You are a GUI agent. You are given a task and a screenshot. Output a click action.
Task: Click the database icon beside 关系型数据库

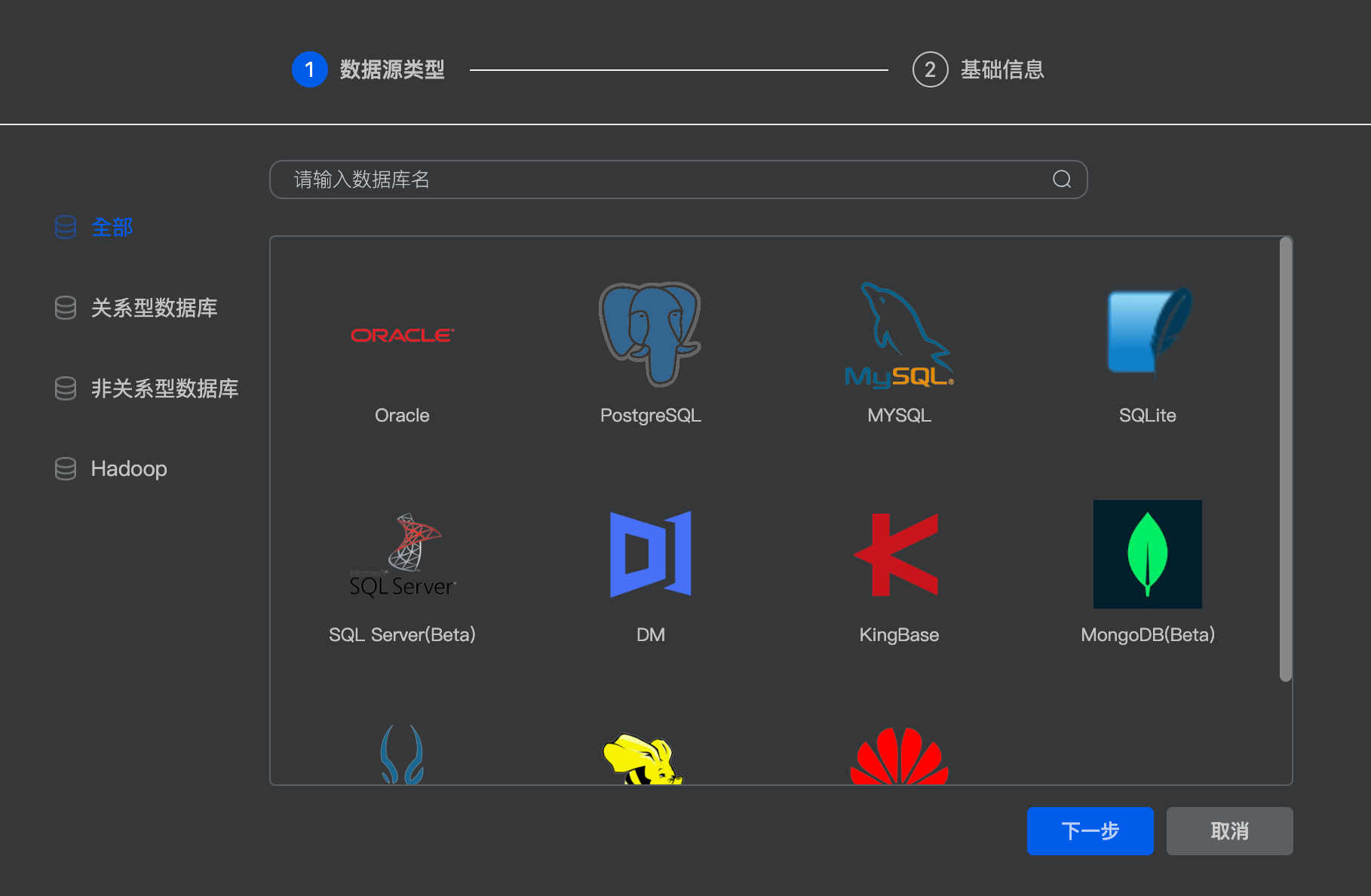coord(66,308)
